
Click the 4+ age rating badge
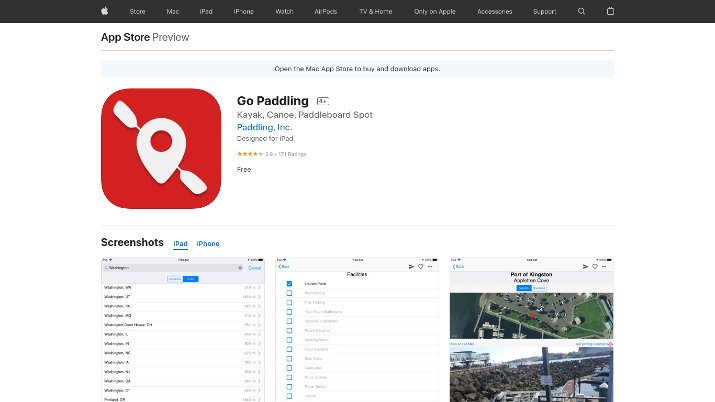point(322,101)
